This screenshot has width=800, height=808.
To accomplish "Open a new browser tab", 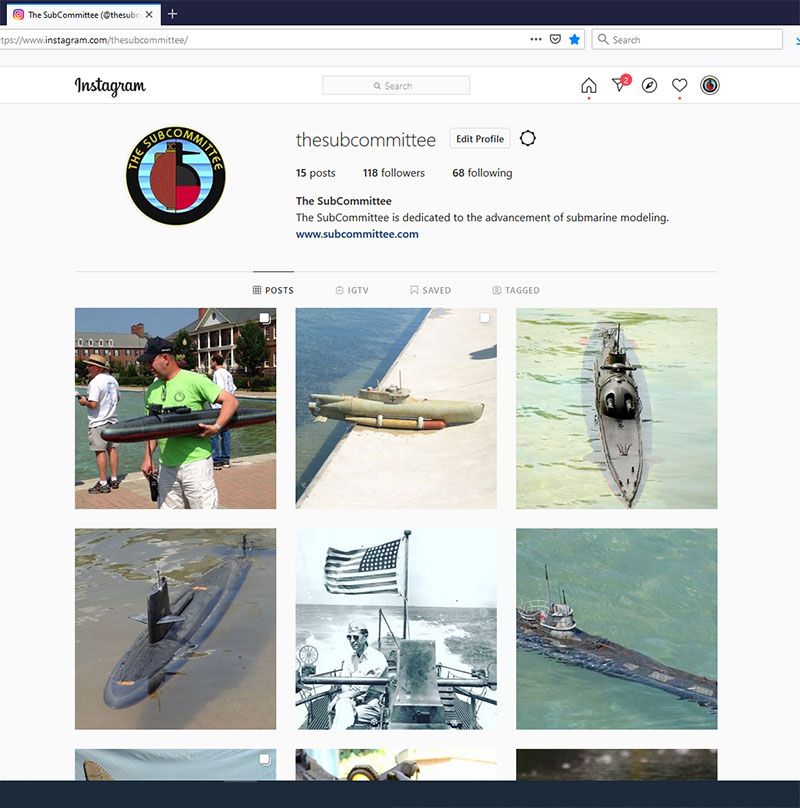I will [172, 14].
